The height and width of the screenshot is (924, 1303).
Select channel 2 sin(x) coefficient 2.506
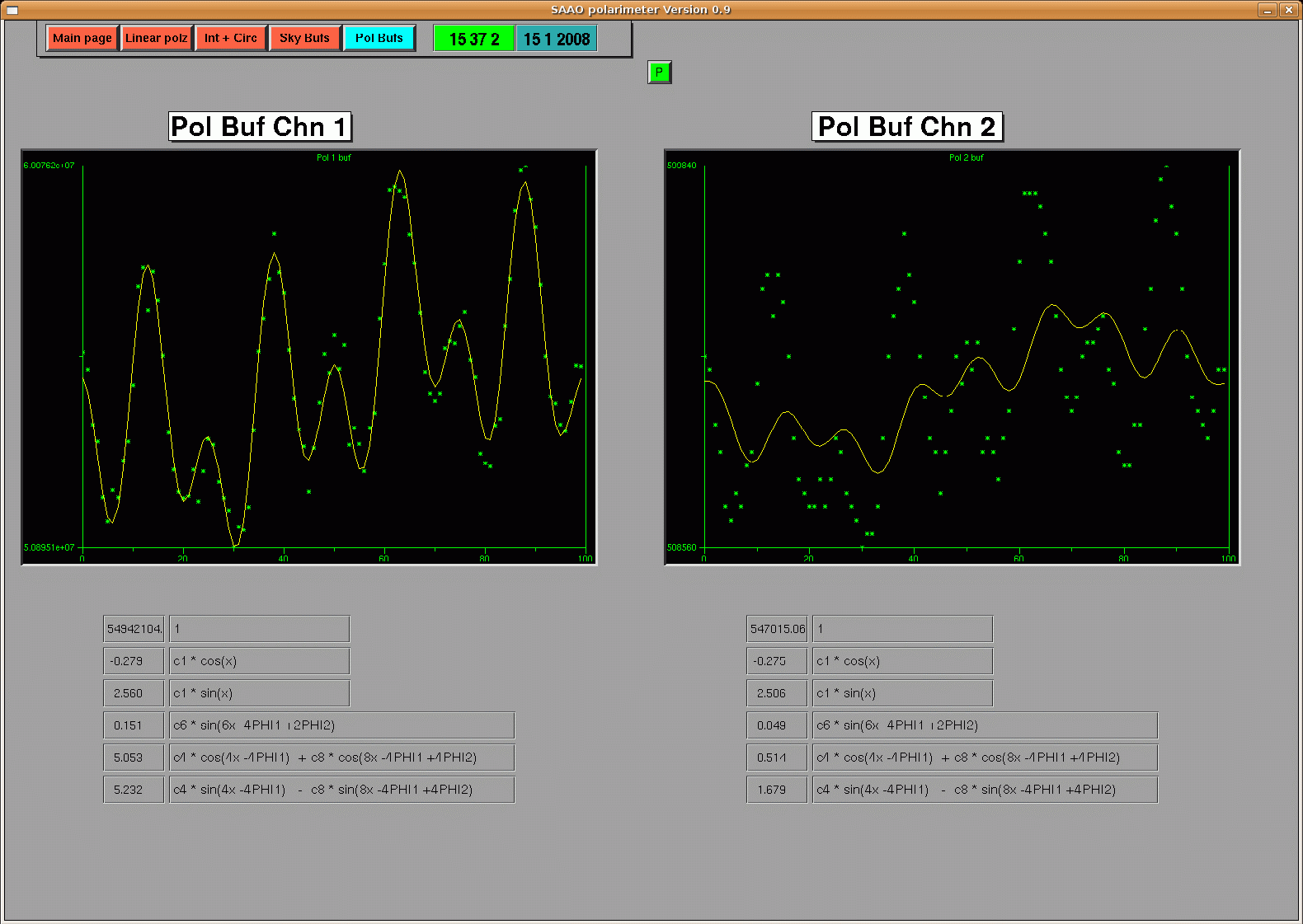(777, 693)
